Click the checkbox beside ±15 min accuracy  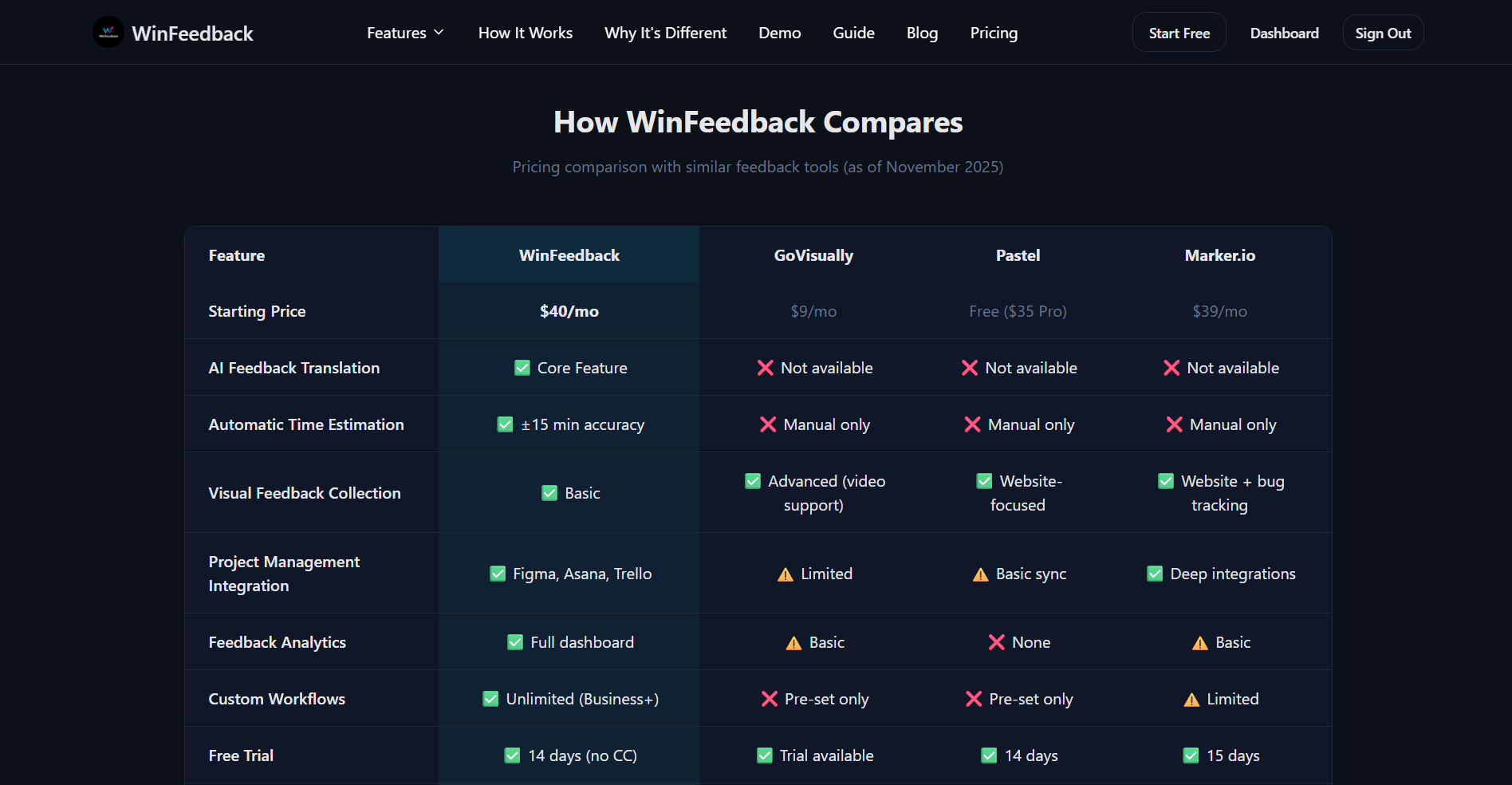pyautogui.click(x=505, y=424)
